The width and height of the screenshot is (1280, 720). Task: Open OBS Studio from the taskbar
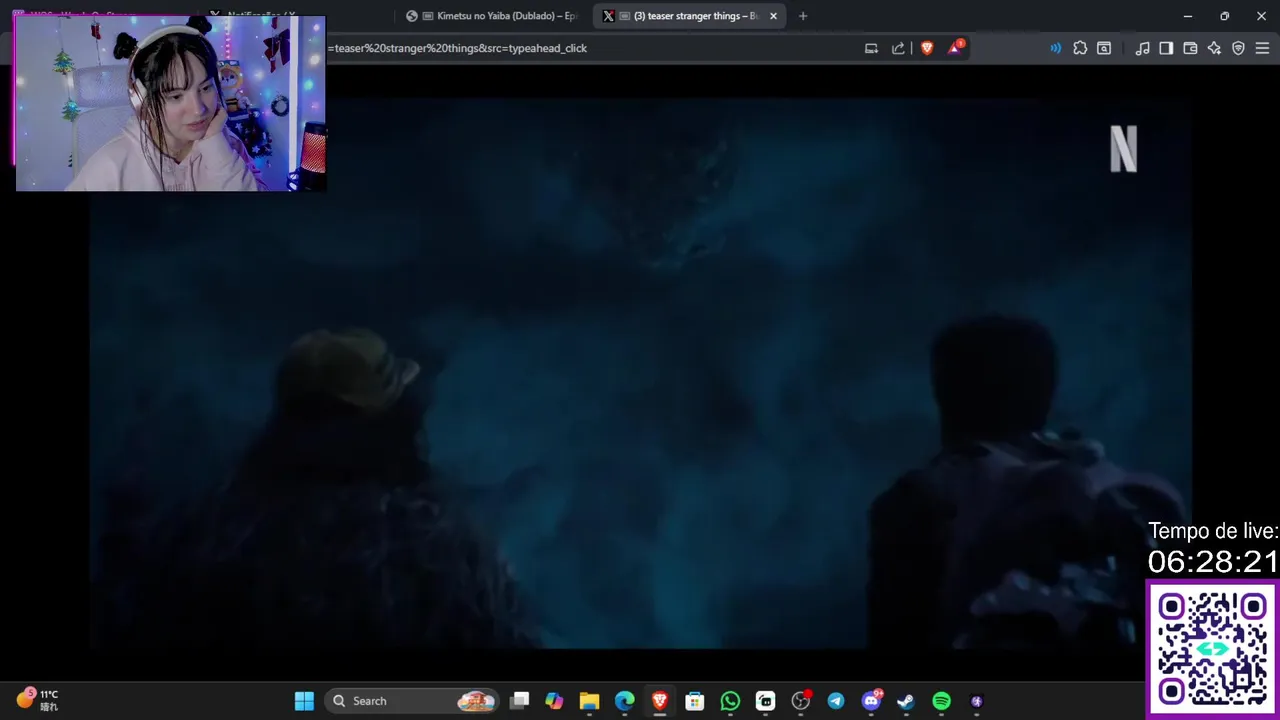[x=801, y=701]
